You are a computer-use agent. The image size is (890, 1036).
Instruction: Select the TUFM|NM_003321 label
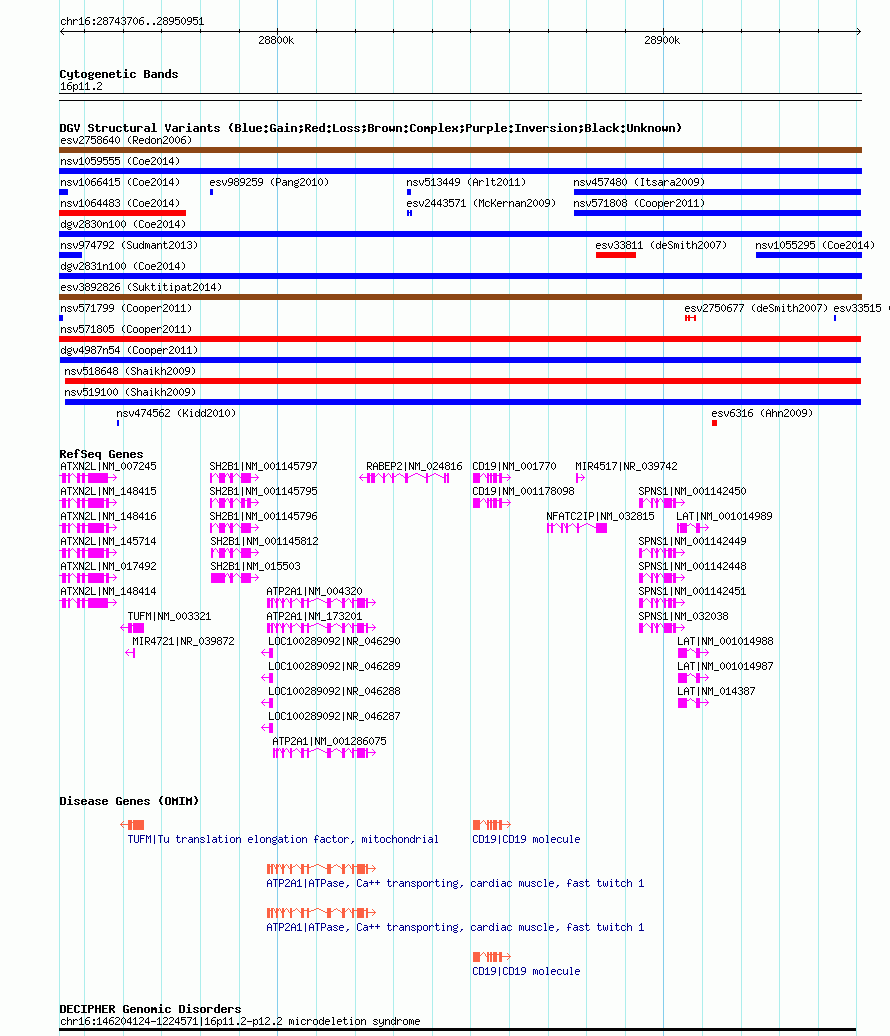tap(169, 616)
